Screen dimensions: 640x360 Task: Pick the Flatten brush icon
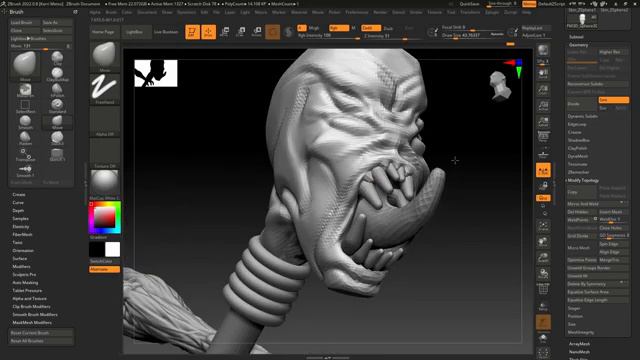(25, 138)
